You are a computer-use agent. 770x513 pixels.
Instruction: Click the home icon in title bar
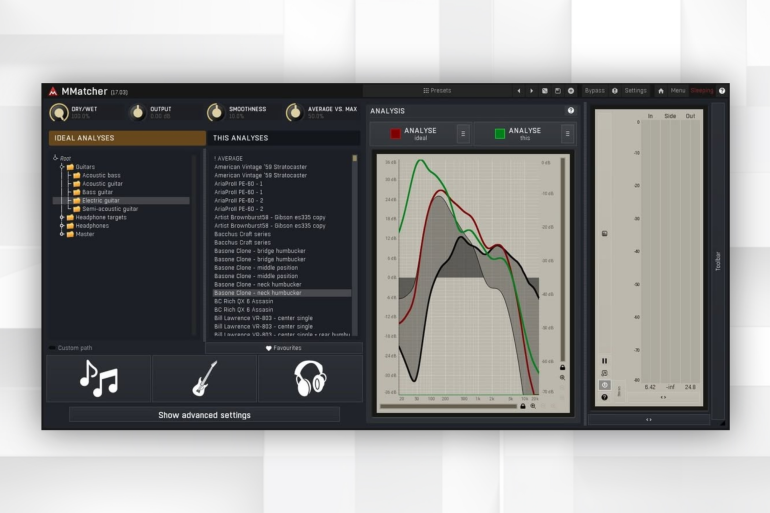coord(660,91)
